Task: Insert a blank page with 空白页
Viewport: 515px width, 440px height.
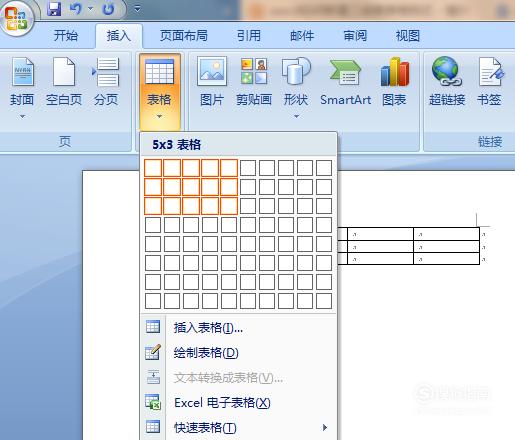Action: pos(64,82)
